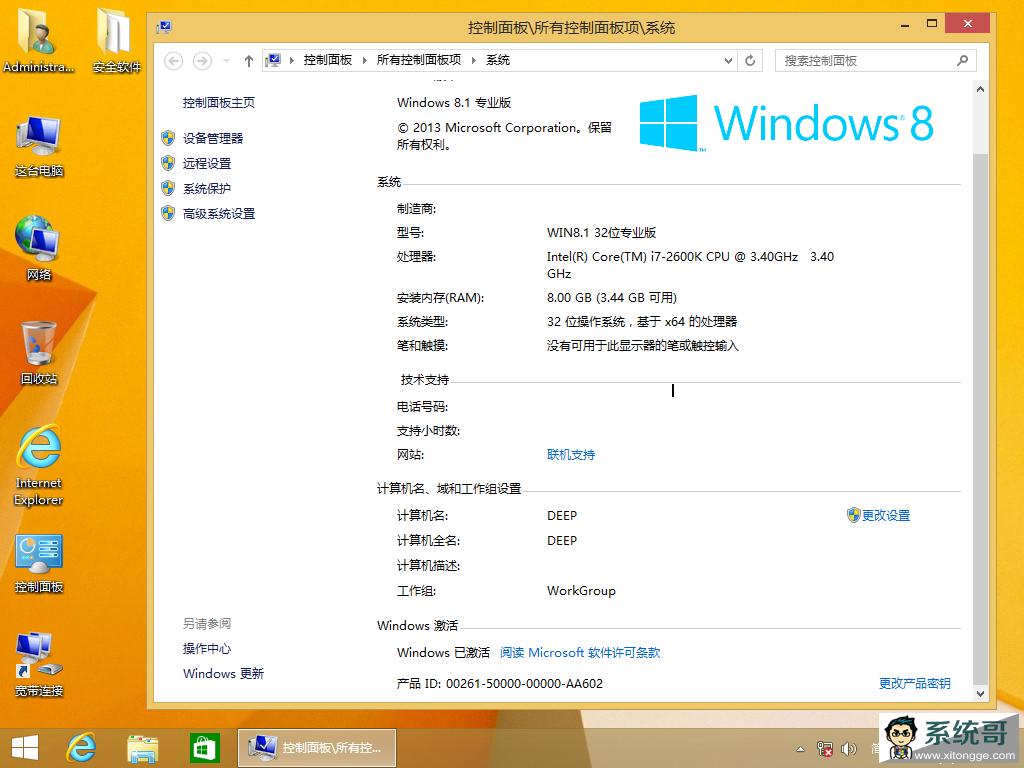Image resolution: width=1024 pixels, height=768 pixels.
Task: Click the 系统 breadcrumb
Action: pyautogui.click(x=498, y=60)
